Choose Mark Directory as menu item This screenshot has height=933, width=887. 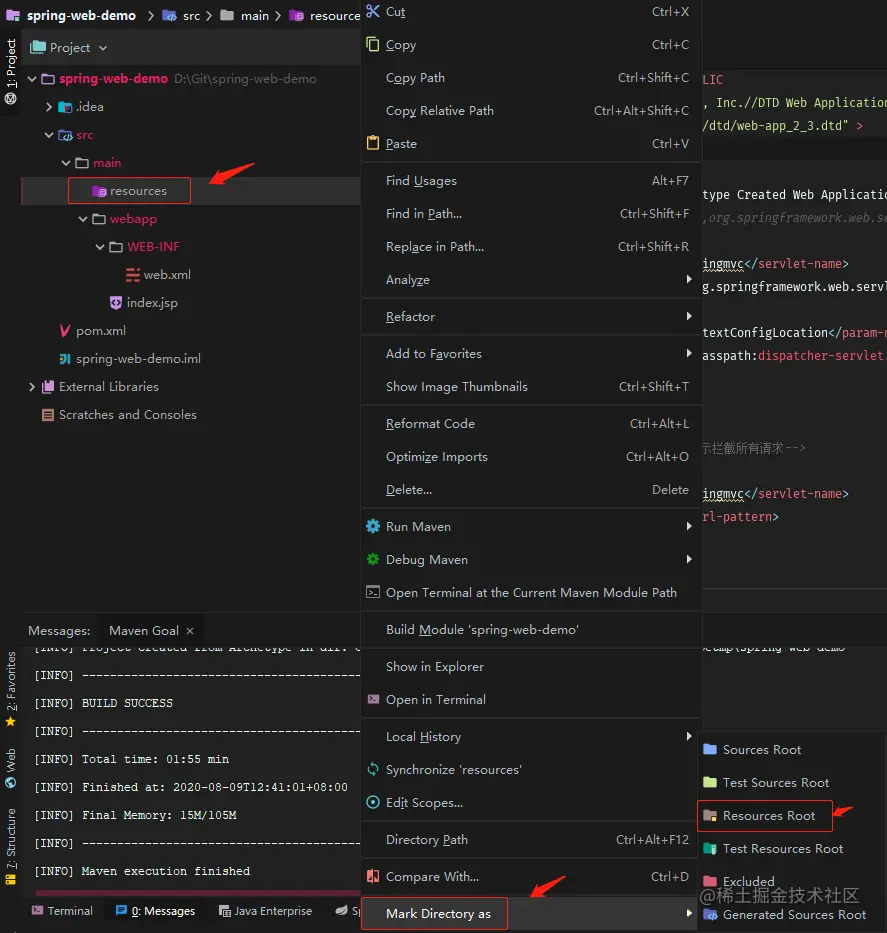(531, 913)
